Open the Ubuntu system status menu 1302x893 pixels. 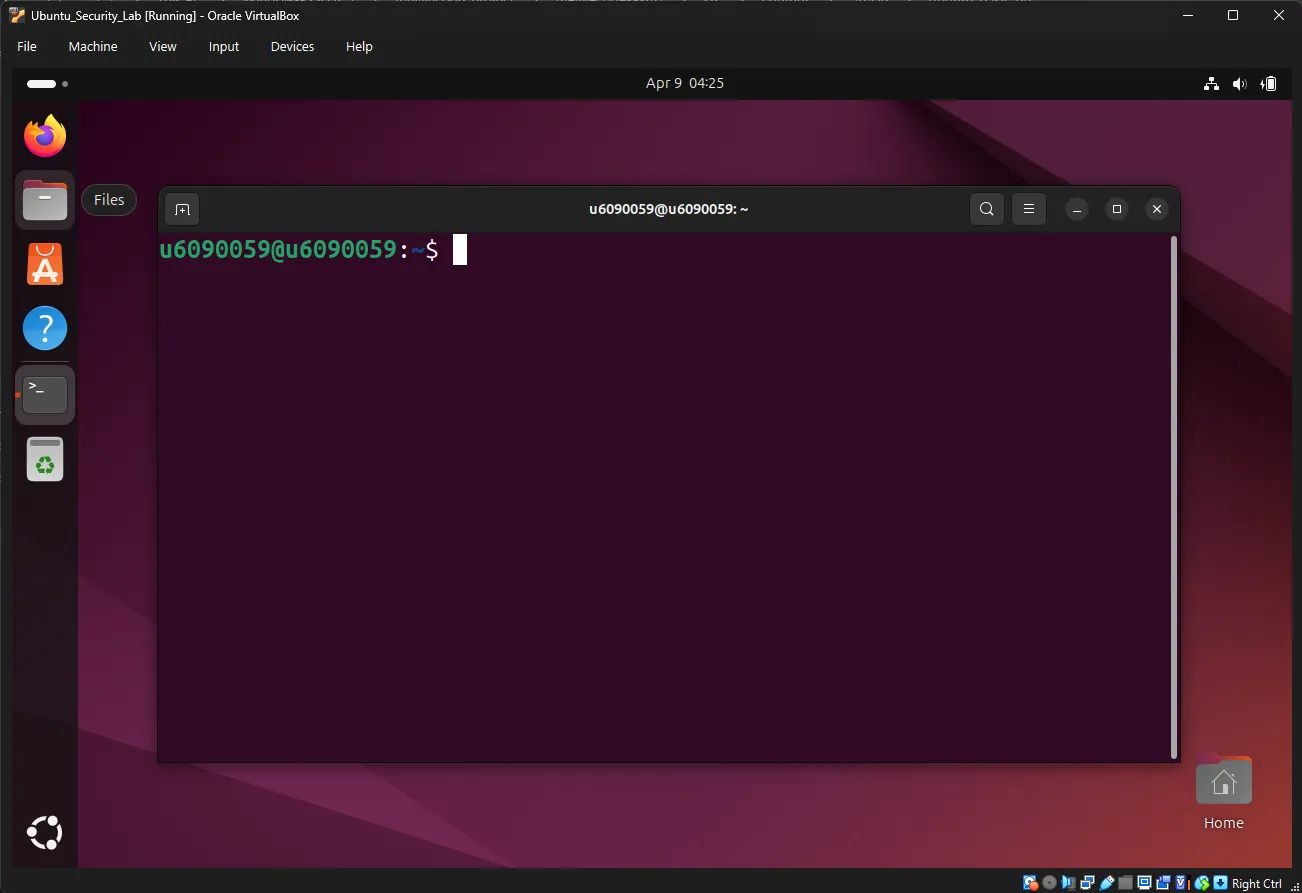1240,83
